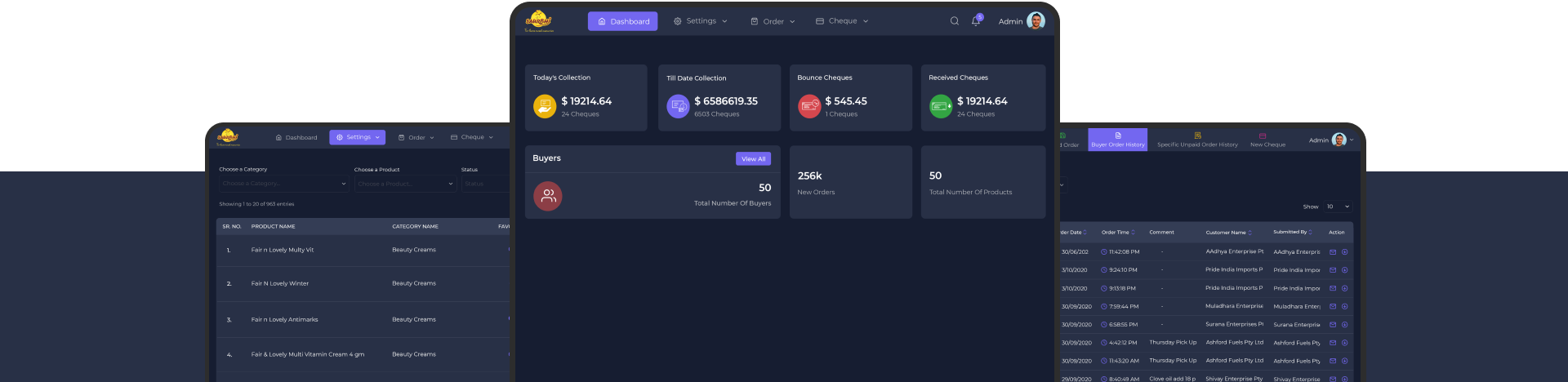Click Bounce Cheques amount $ 545.45
This screenshot has height=382, width=1568.
846,101
